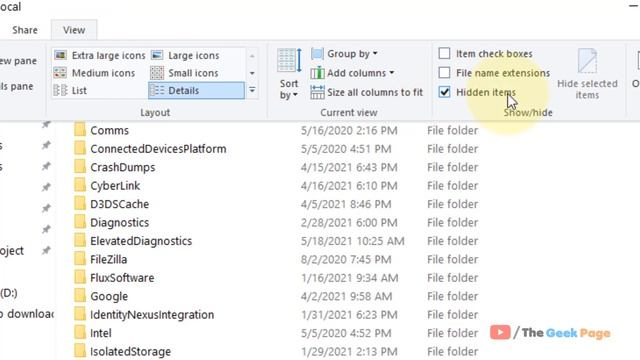Image resolution: width=640 pixels, height=360 pixels.
Task: Click Hide selected items button
Action: coord(587,73)
